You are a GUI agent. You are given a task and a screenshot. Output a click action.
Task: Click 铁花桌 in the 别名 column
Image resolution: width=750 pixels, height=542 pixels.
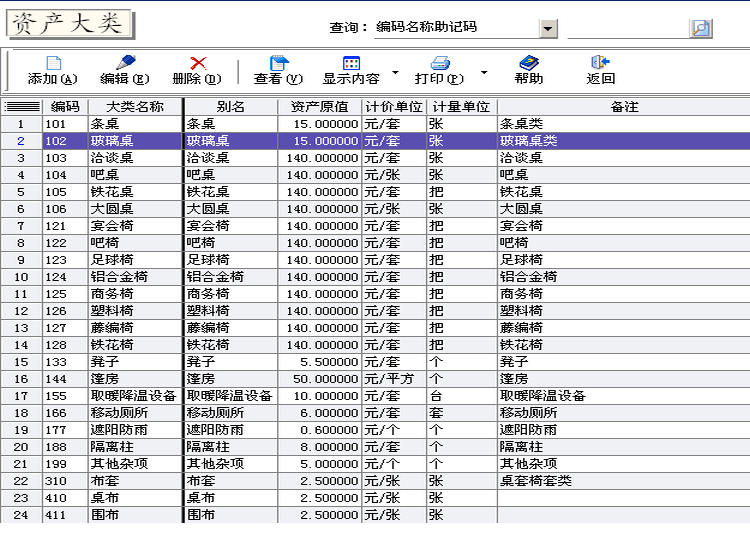point(231,192)
